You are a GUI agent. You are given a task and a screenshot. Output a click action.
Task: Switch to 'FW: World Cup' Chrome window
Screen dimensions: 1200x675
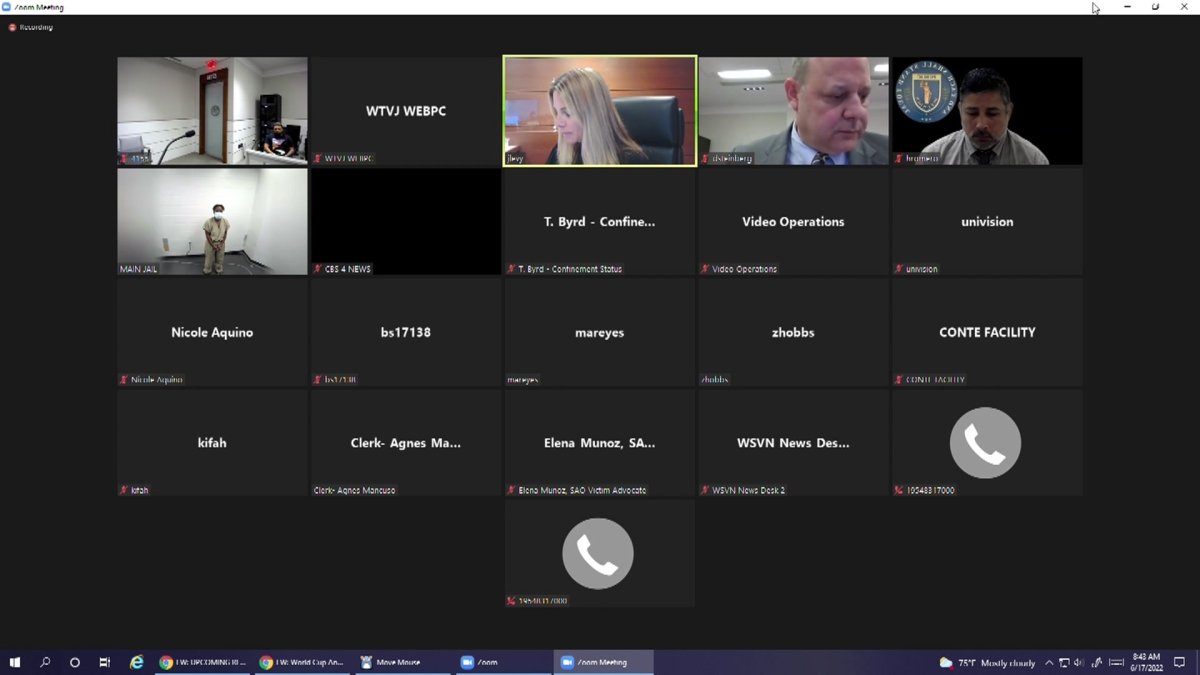[x=302, y=662]
